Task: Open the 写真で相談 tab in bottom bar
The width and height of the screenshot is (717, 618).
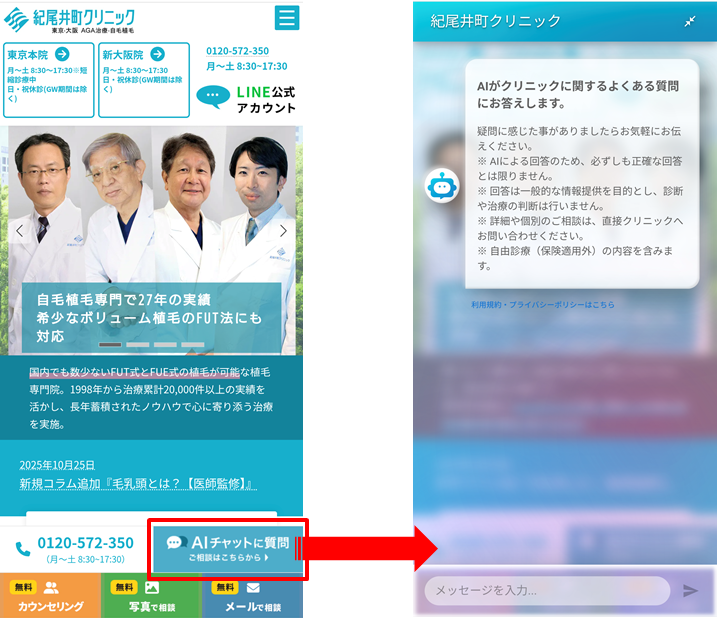Action: tap(151, 597)
